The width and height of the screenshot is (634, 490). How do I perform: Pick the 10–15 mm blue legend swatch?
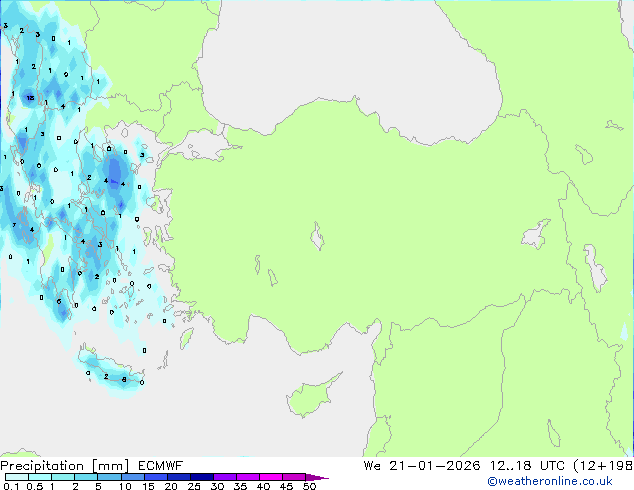tap(132, 477)
